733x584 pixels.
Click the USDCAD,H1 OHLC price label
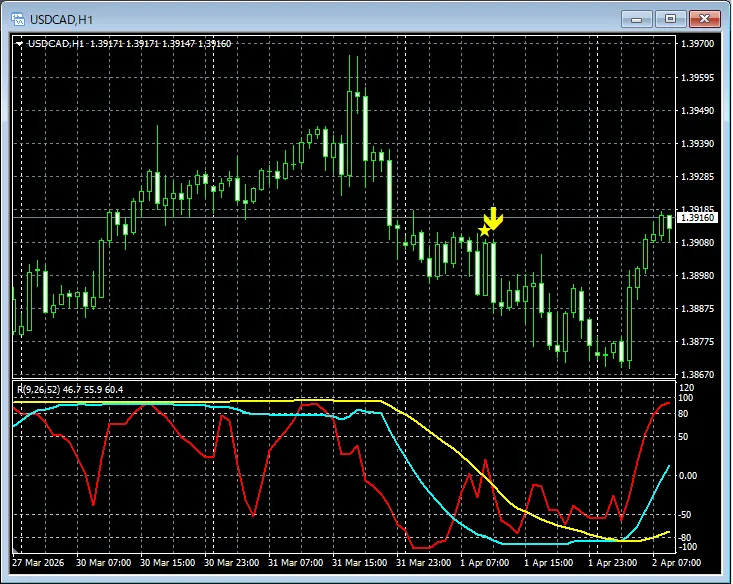point(129,44)
